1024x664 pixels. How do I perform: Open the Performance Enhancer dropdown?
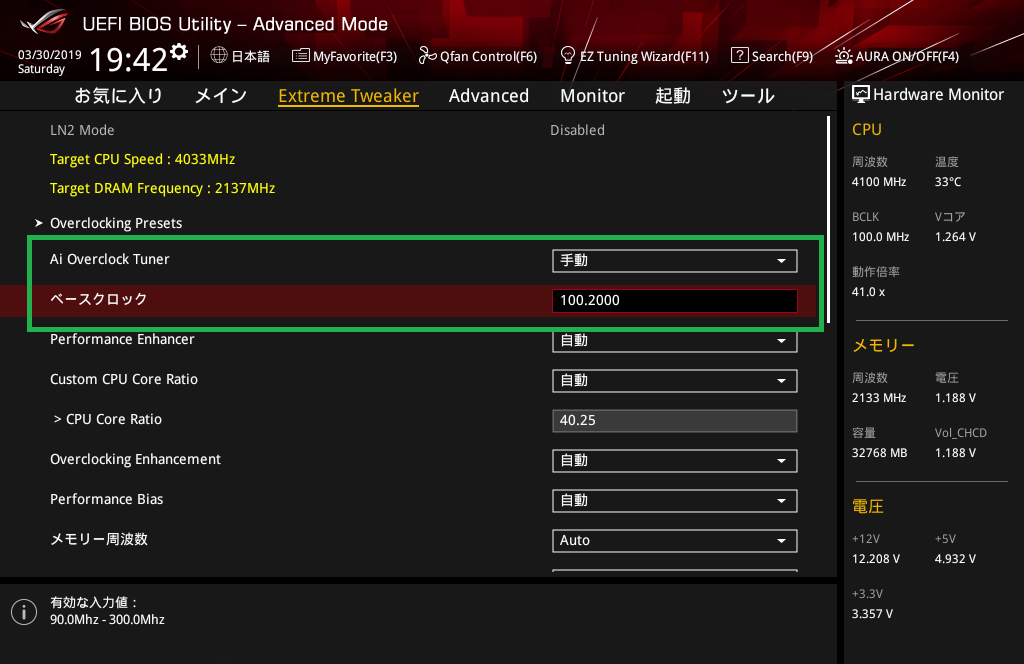click(x=674, y=341)
